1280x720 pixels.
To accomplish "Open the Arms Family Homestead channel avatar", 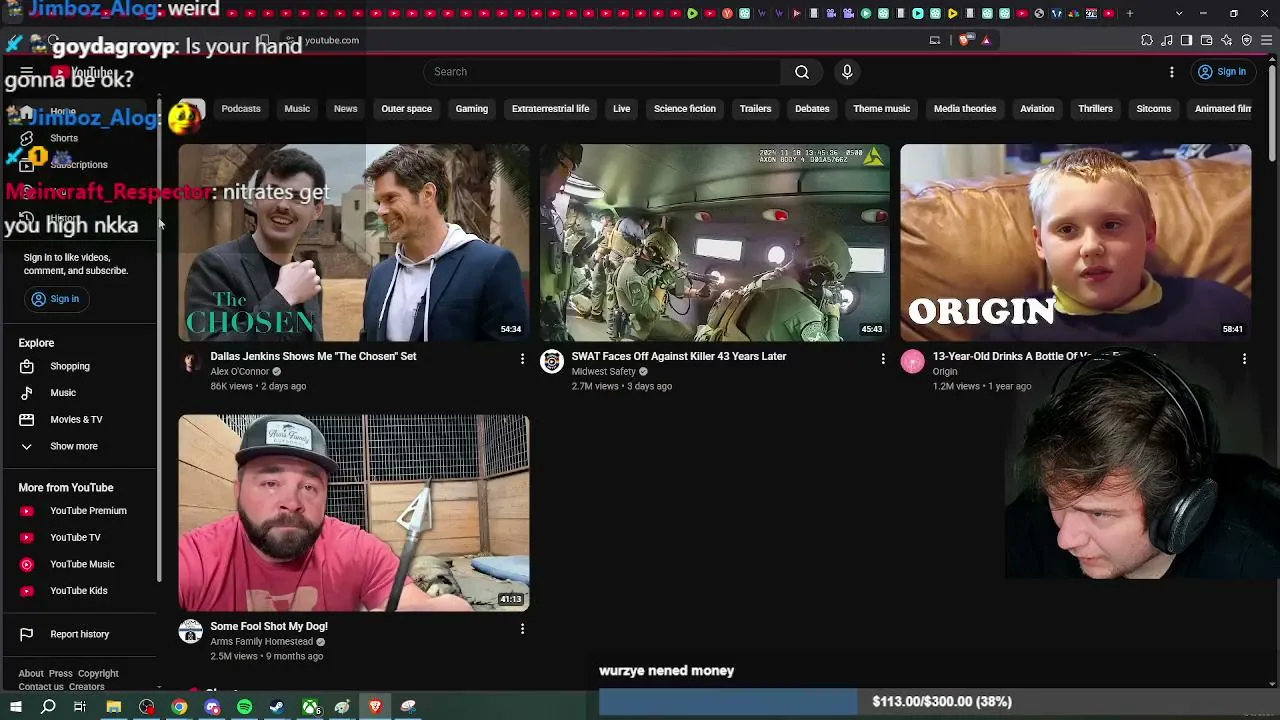I will [191, 631].
